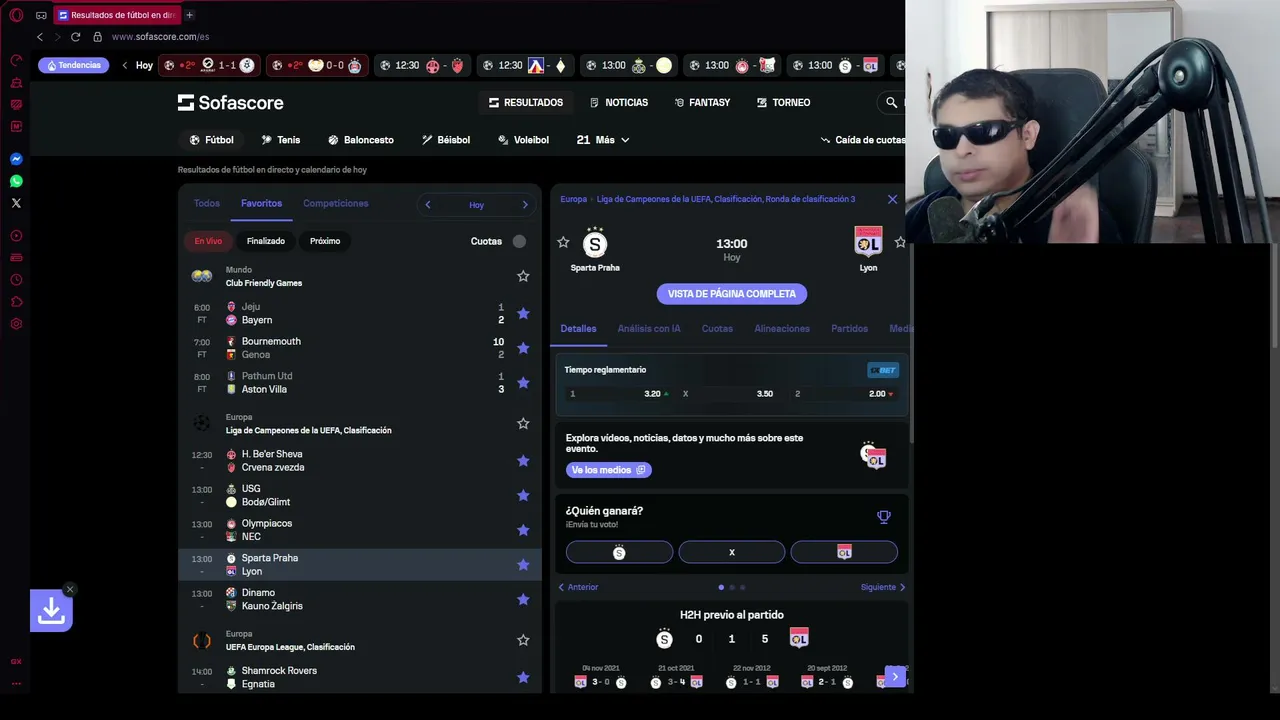This screenshot has width=1280, height=720.
Task: Open the sidebar Player icon
Action: [x=16, y=236]
